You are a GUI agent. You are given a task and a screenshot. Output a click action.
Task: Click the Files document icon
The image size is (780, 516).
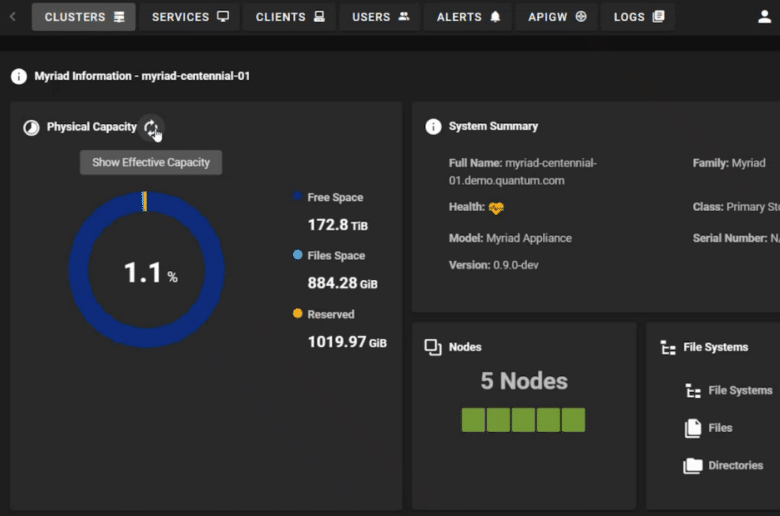(692, 428)
